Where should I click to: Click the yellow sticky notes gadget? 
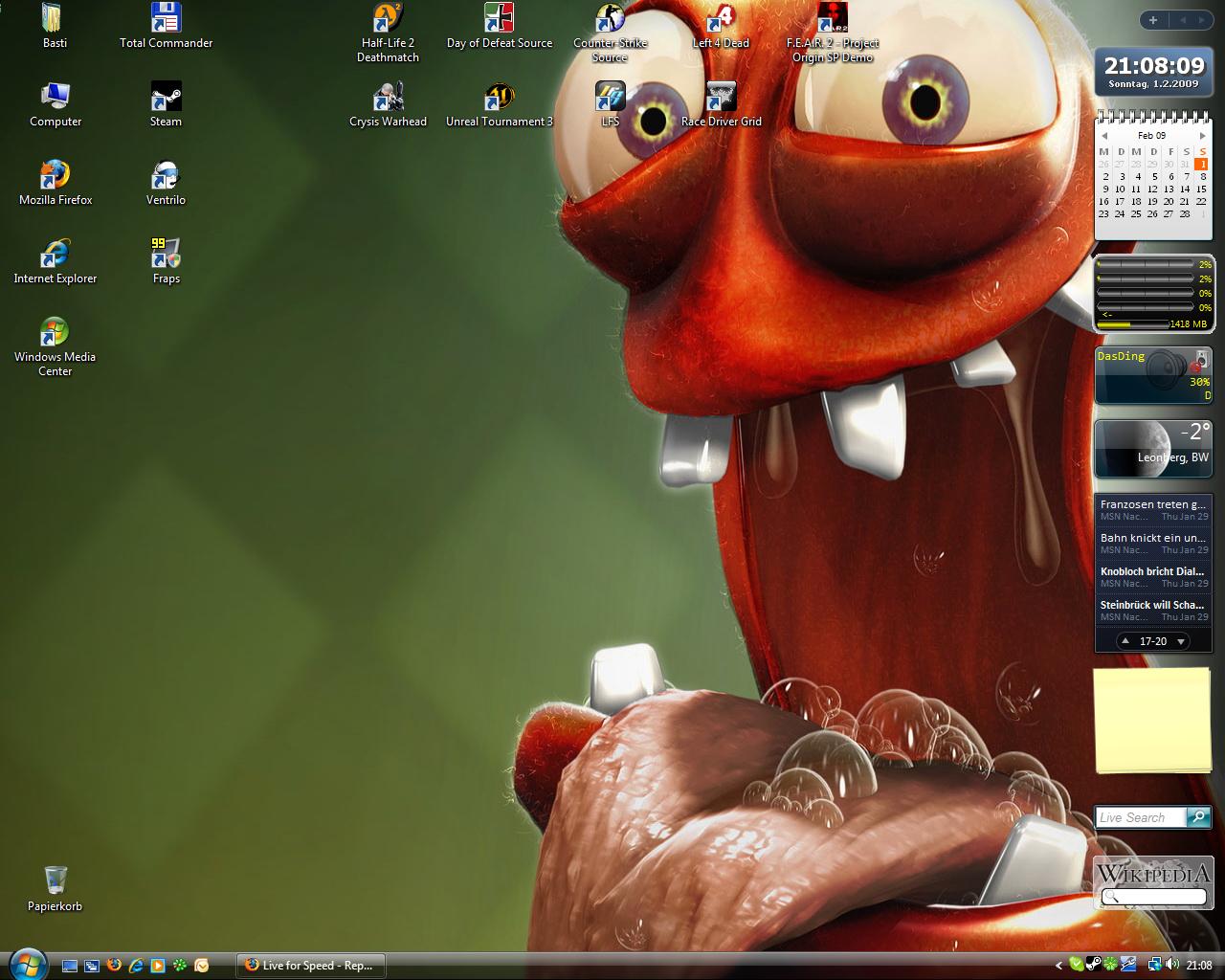click(x=1152, y=720)
